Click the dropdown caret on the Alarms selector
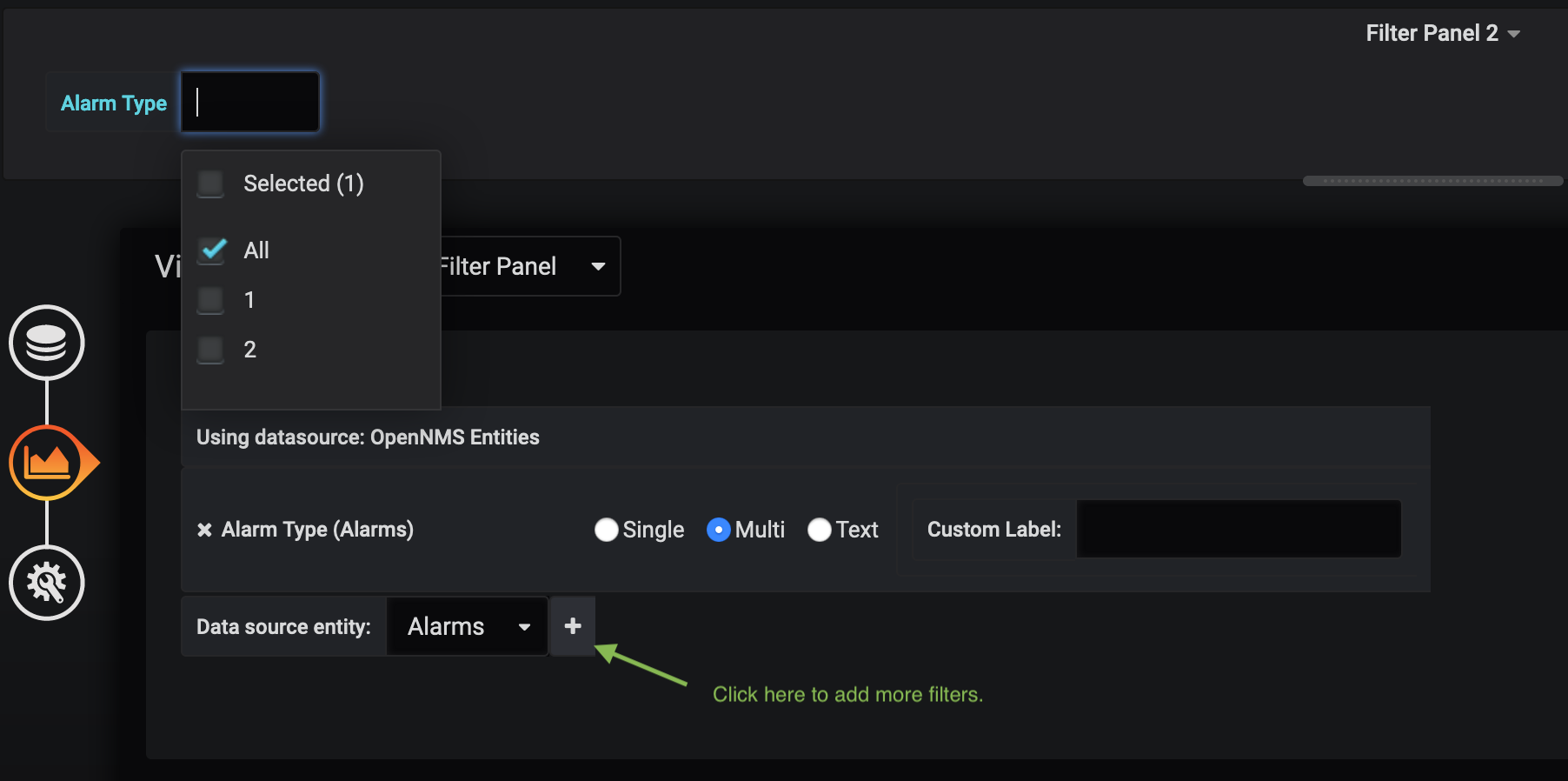This screenshot has width=1568, height=781. point(525,626)
